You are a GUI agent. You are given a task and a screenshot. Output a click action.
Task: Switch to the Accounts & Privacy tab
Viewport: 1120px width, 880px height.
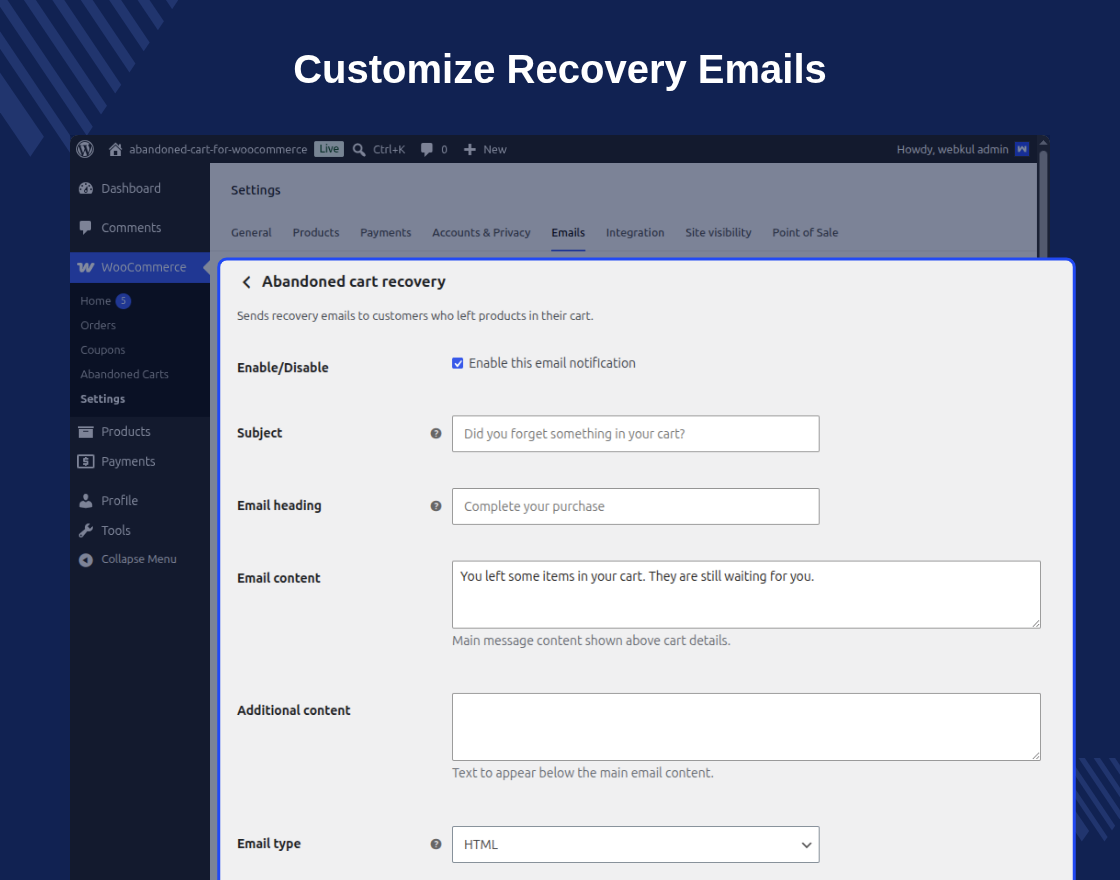tap(481, 233)
